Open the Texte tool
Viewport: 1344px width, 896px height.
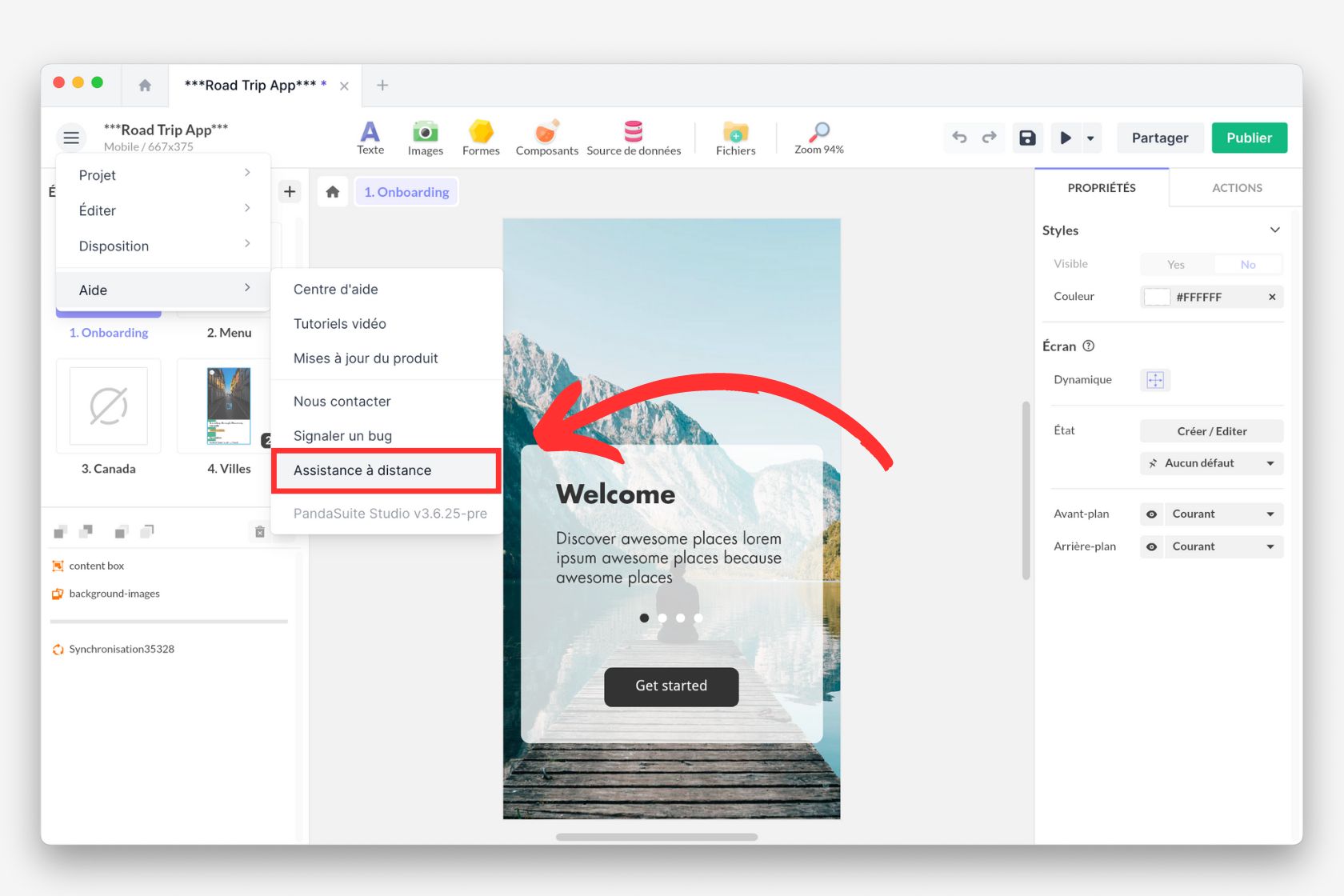click(370, 137)
